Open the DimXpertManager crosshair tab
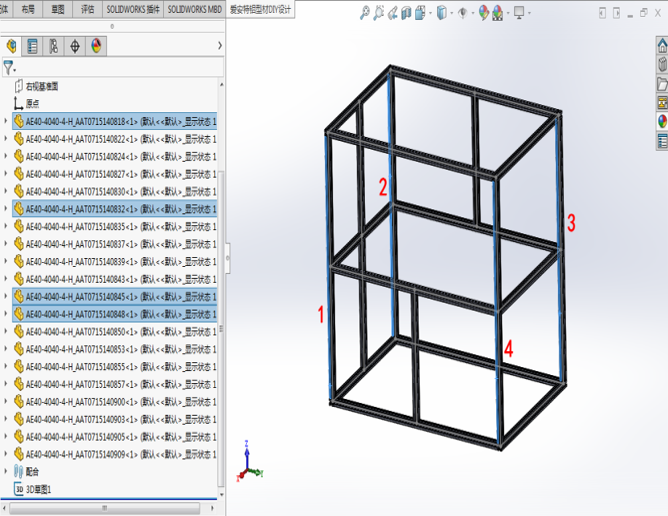 pos(75,47)
